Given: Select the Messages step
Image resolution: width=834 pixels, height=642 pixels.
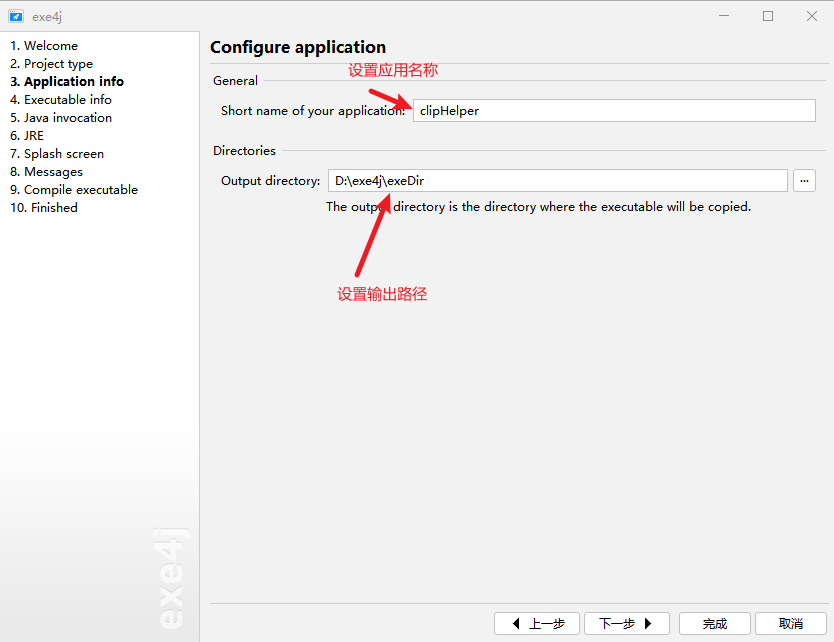Looking at the screenshot, I should pyautogui.click(x=47, y=172).
